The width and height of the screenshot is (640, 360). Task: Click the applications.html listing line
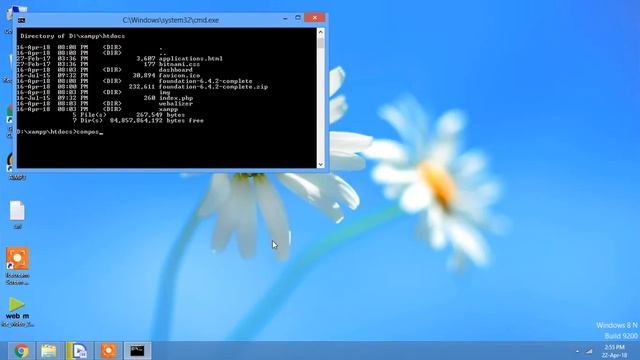(x=120, y=58)
